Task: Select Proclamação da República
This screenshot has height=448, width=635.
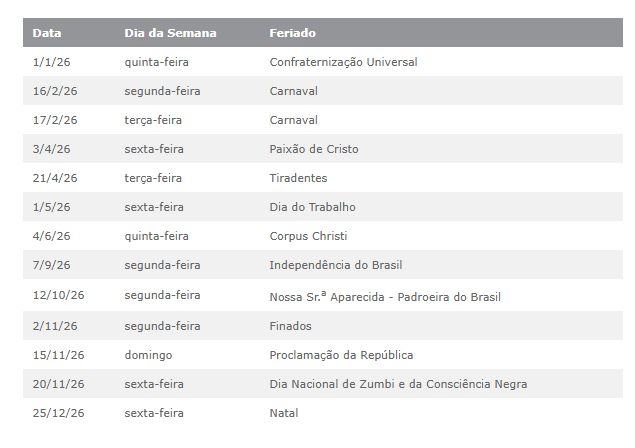Action: click(x=341, y=355)
